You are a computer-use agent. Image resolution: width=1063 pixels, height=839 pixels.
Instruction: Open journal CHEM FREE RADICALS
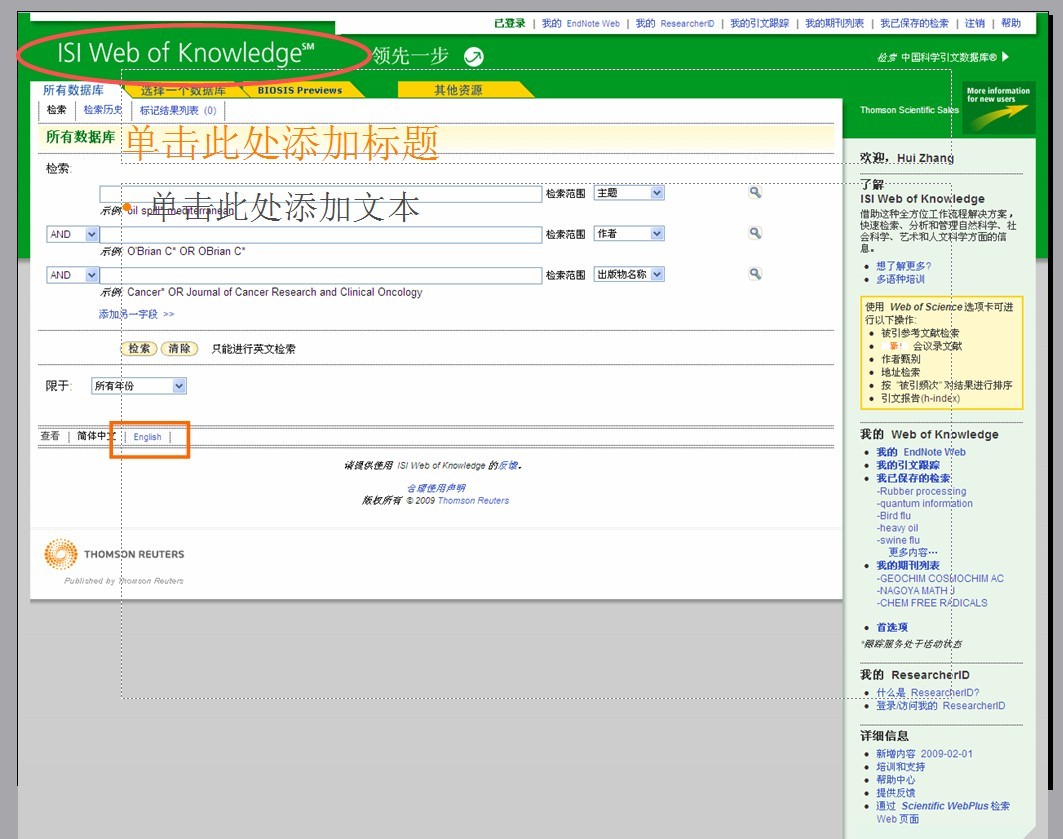[x=932, y=602]
